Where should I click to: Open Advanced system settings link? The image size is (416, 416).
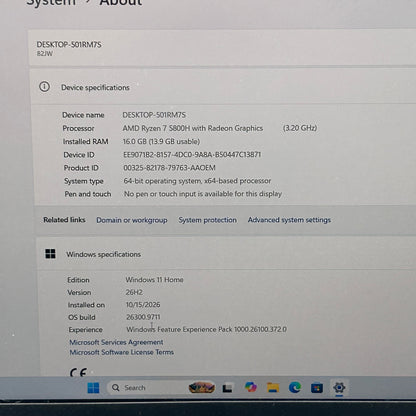point(289,220)
